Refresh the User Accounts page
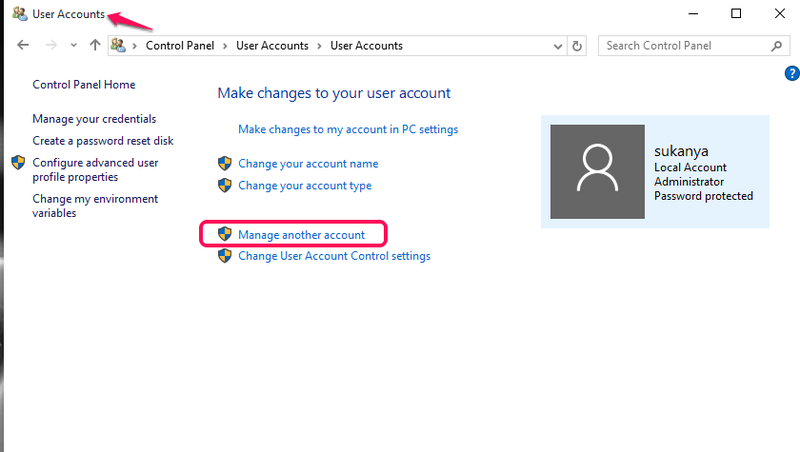The width and height of the screenshot is (800, 452). tap(577, 46)
